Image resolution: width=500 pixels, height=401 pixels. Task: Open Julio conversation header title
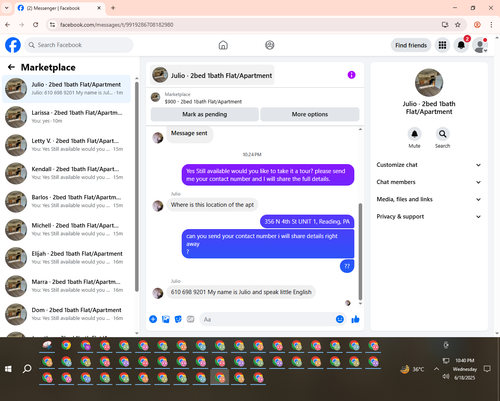click(x=212, y=75)
